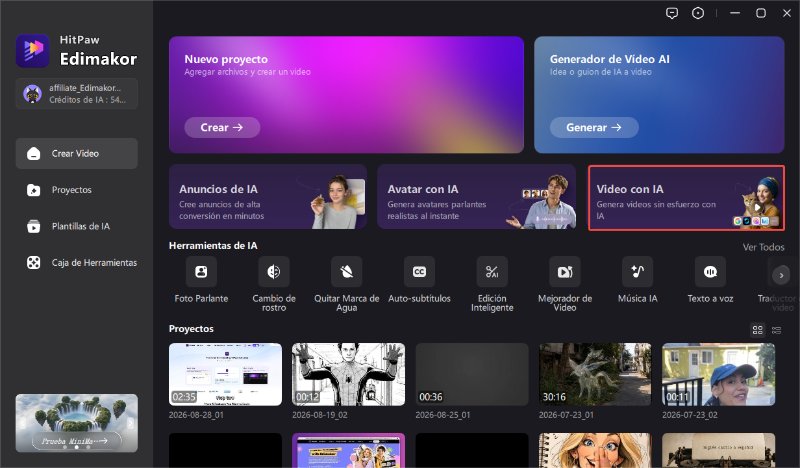Open the purple webpage project thumbnail
The image size is (800, 468).
click(348, 450)
